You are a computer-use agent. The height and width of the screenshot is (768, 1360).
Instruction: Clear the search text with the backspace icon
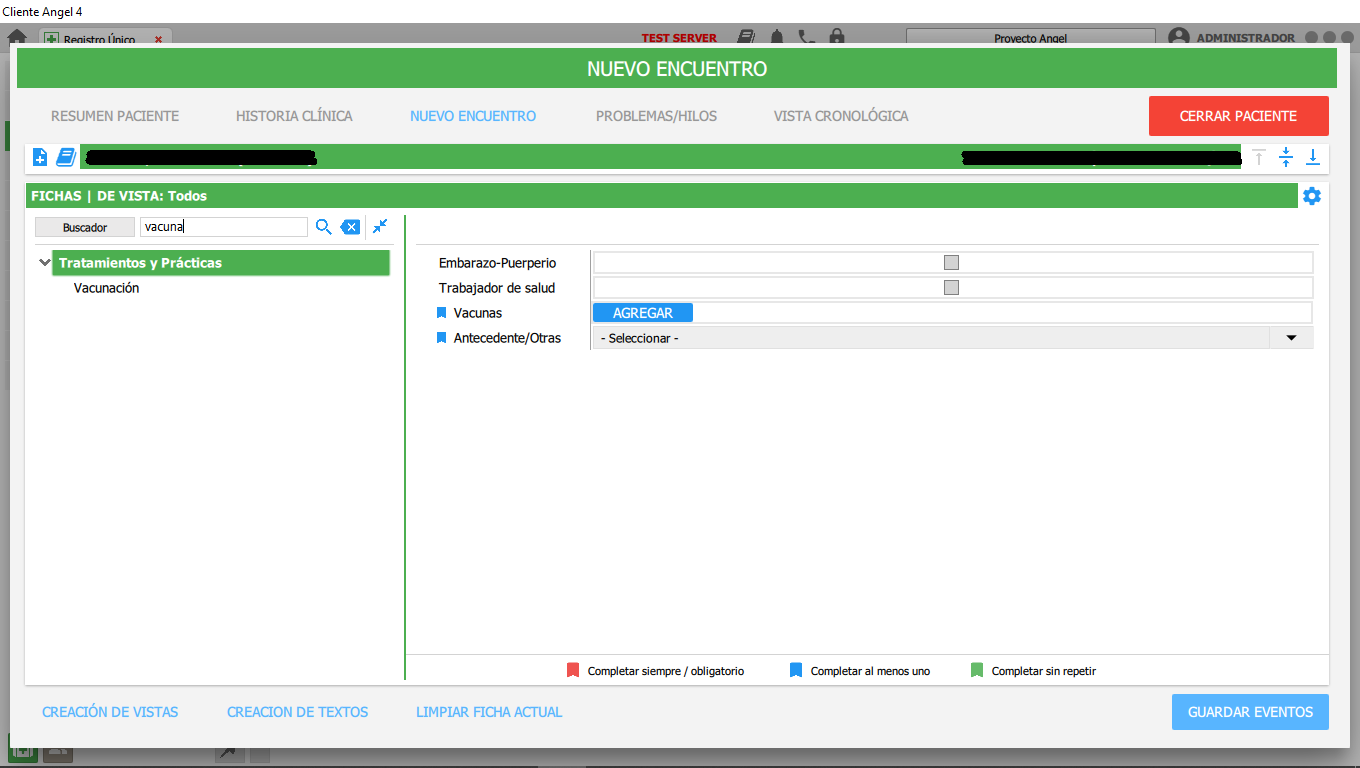tap(350, 227)
